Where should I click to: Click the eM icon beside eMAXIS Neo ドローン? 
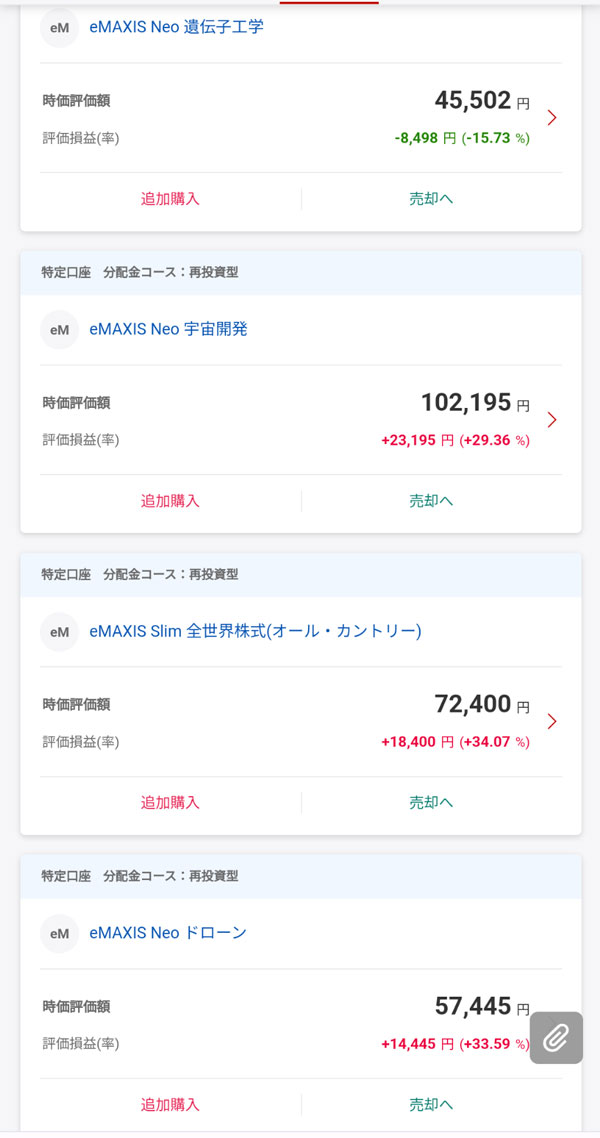coord(59,934)
